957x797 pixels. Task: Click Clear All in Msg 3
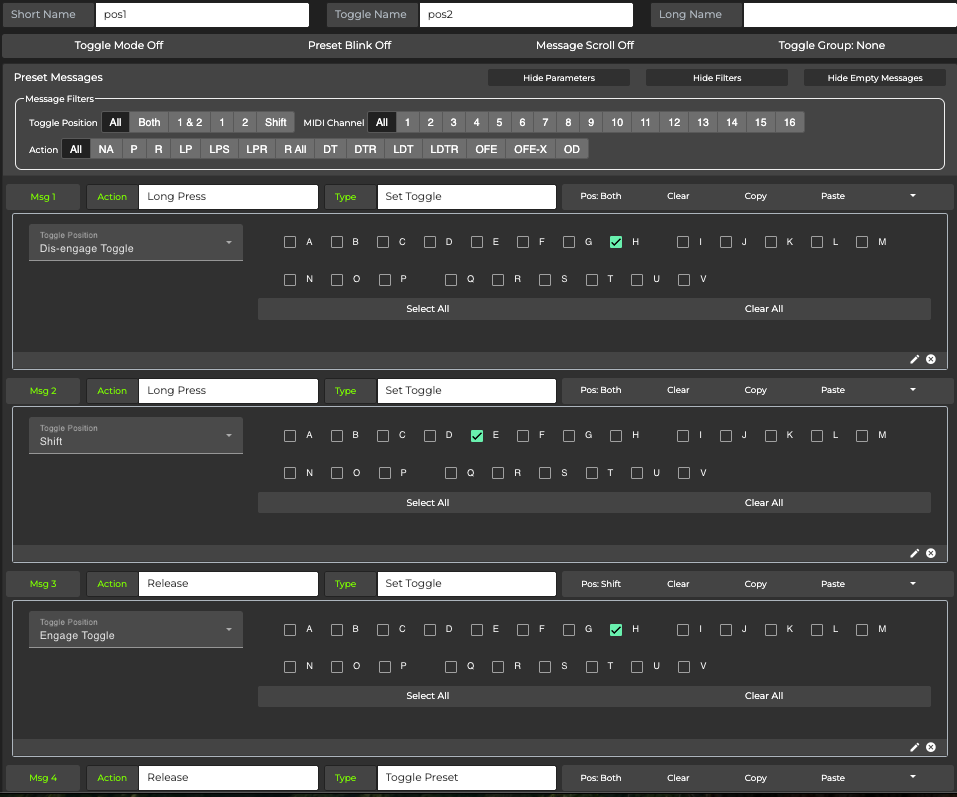pyautogui.click(x=764, y=696)
